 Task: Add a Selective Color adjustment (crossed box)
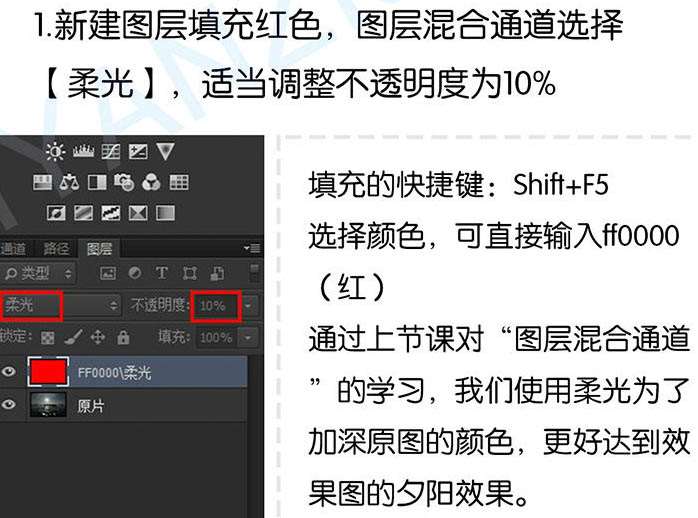[138, 213]
